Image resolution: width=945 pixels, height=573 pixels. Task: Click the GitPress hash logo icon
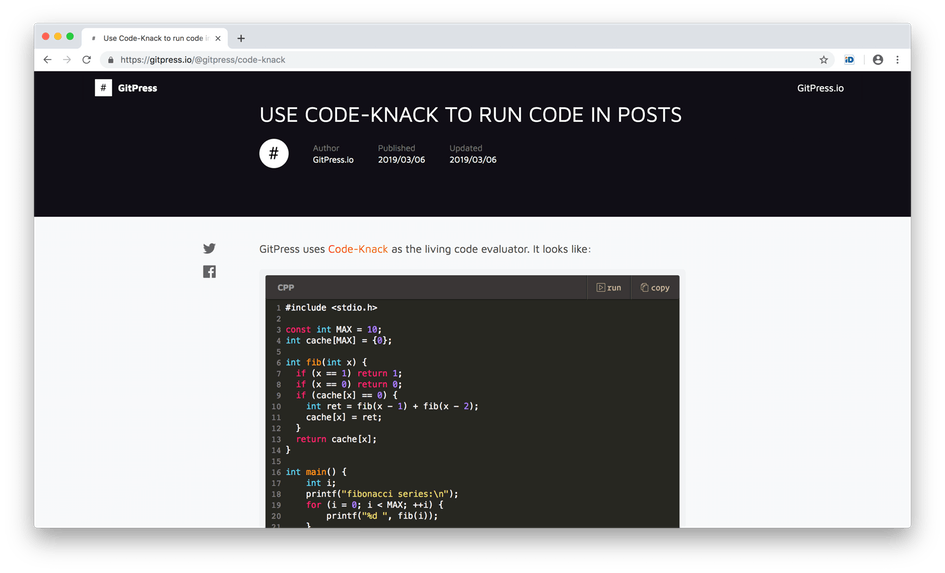point(103,88)
